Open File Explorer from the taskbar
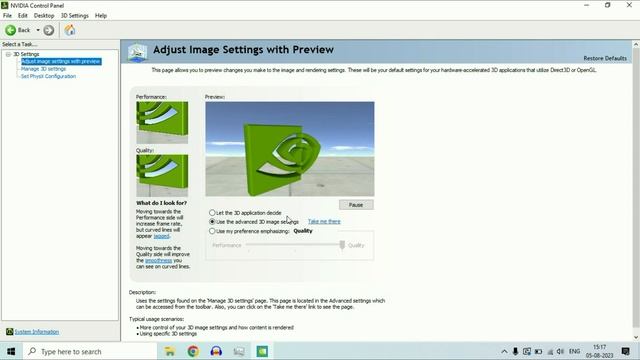The height and width of the screenshot is (360, 640). click(169, 351)
